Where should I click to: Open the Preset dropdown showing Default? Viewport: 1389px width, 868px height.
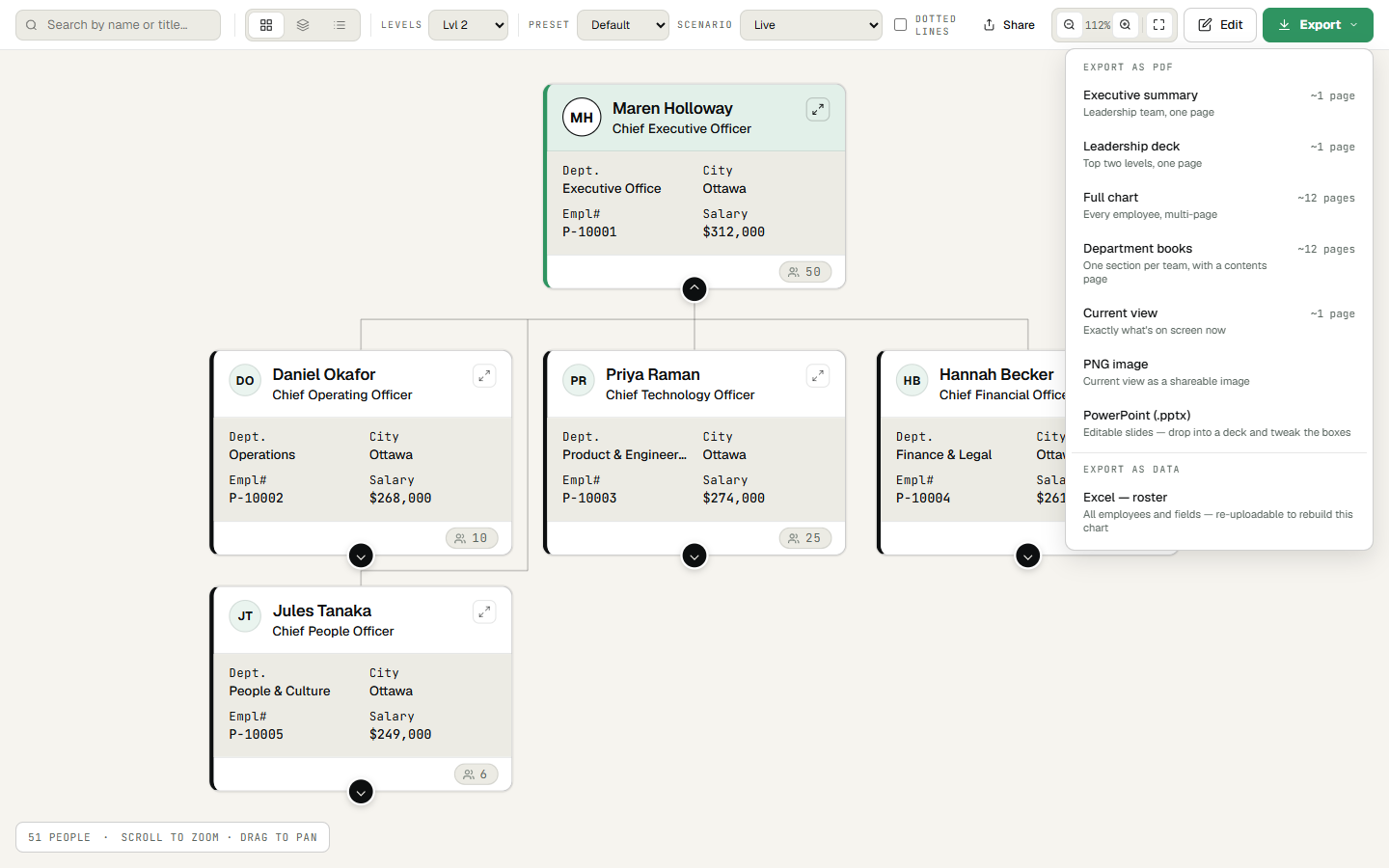[x=623, y=25]
